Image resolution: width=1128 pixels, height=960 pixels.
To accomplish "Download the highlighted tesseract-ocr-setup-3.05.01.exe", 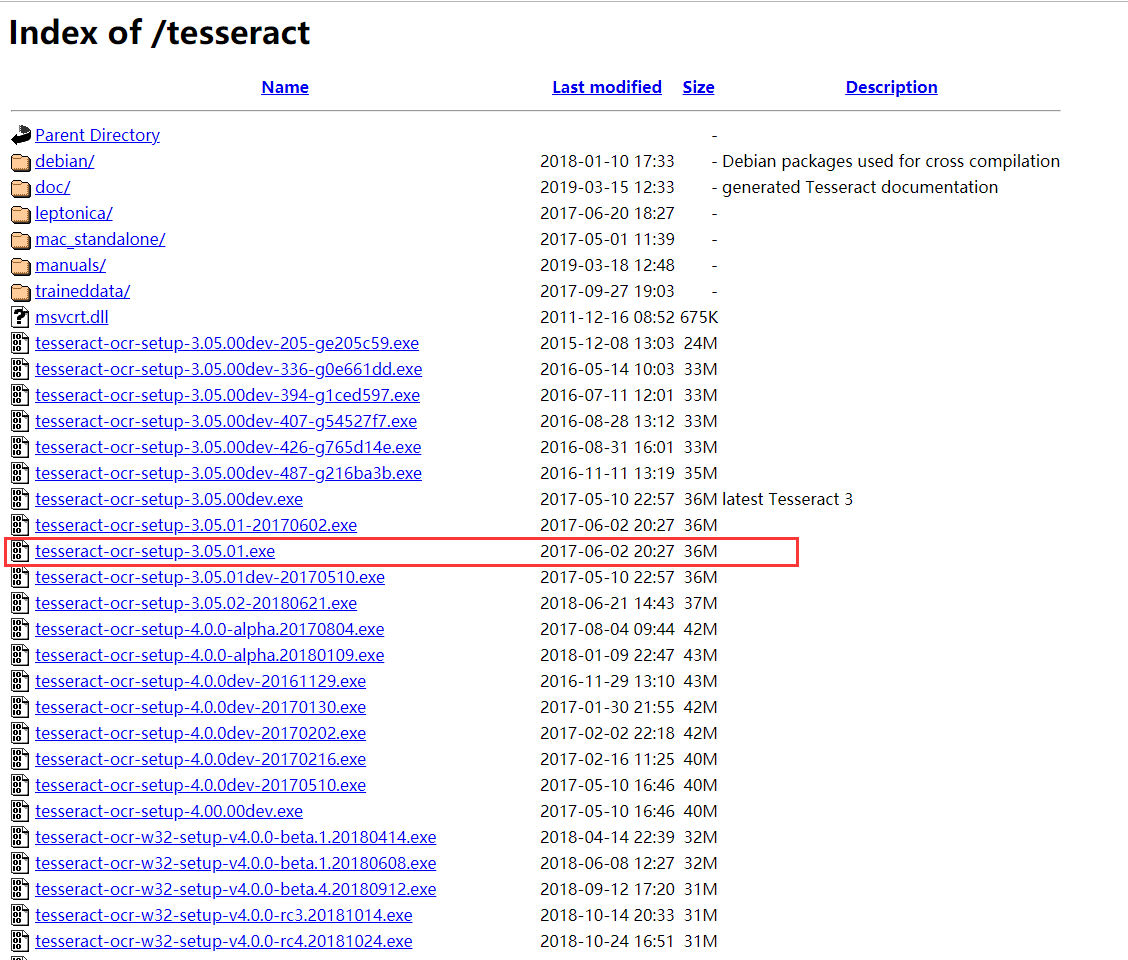I will point(155,551).
